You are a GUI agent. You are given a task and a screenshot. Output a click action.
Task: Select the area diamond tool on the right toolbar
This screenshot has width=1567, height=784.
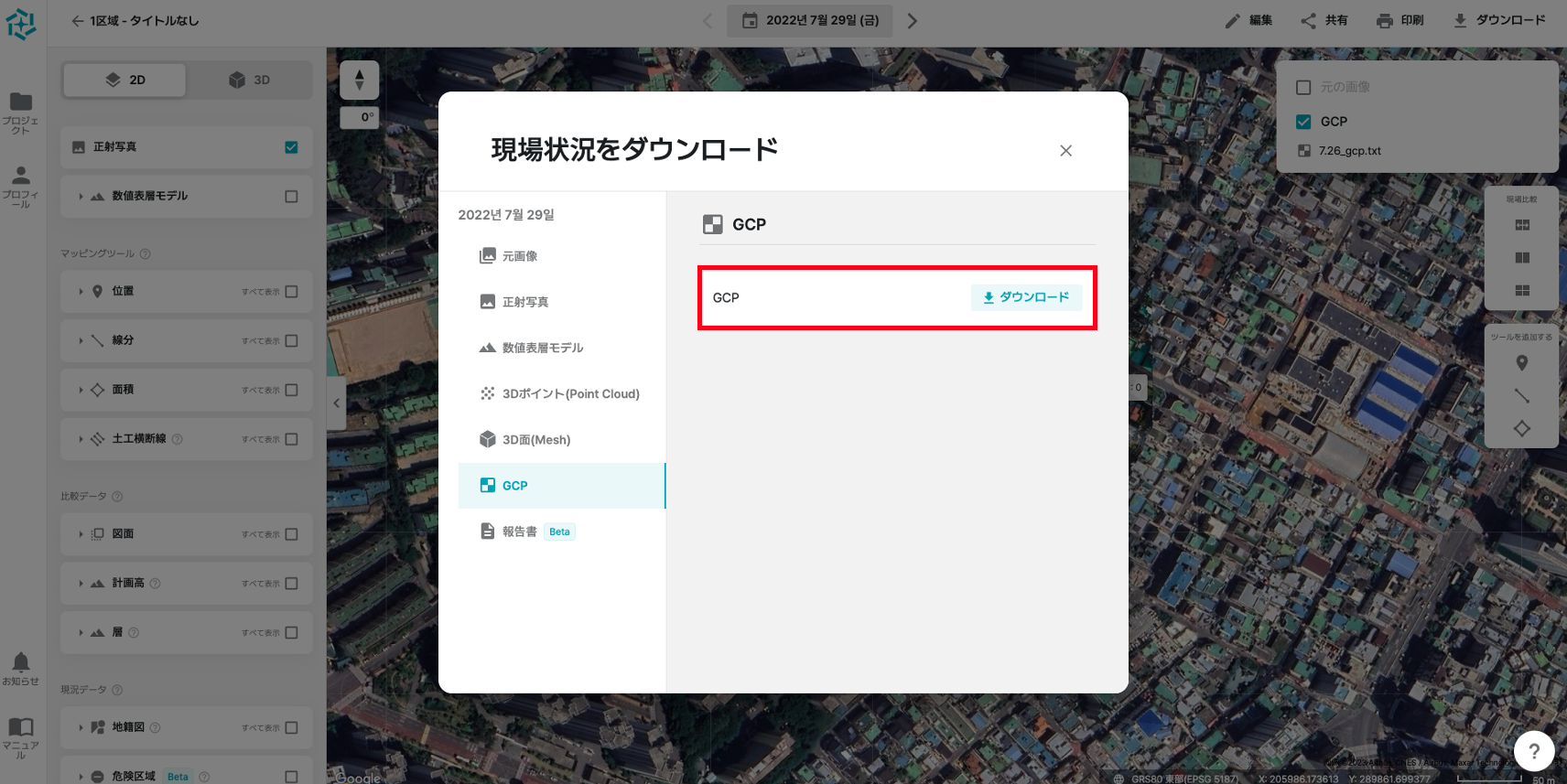(x=1522, y=428)
